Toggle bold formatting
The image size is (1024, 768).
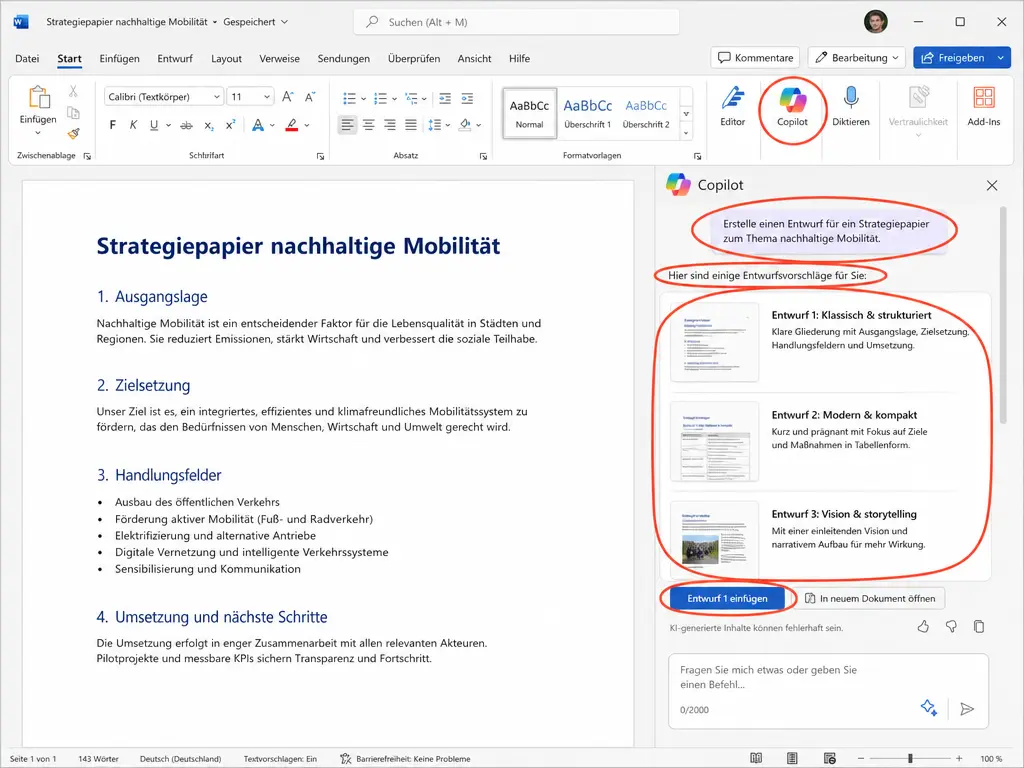[112, 125]
